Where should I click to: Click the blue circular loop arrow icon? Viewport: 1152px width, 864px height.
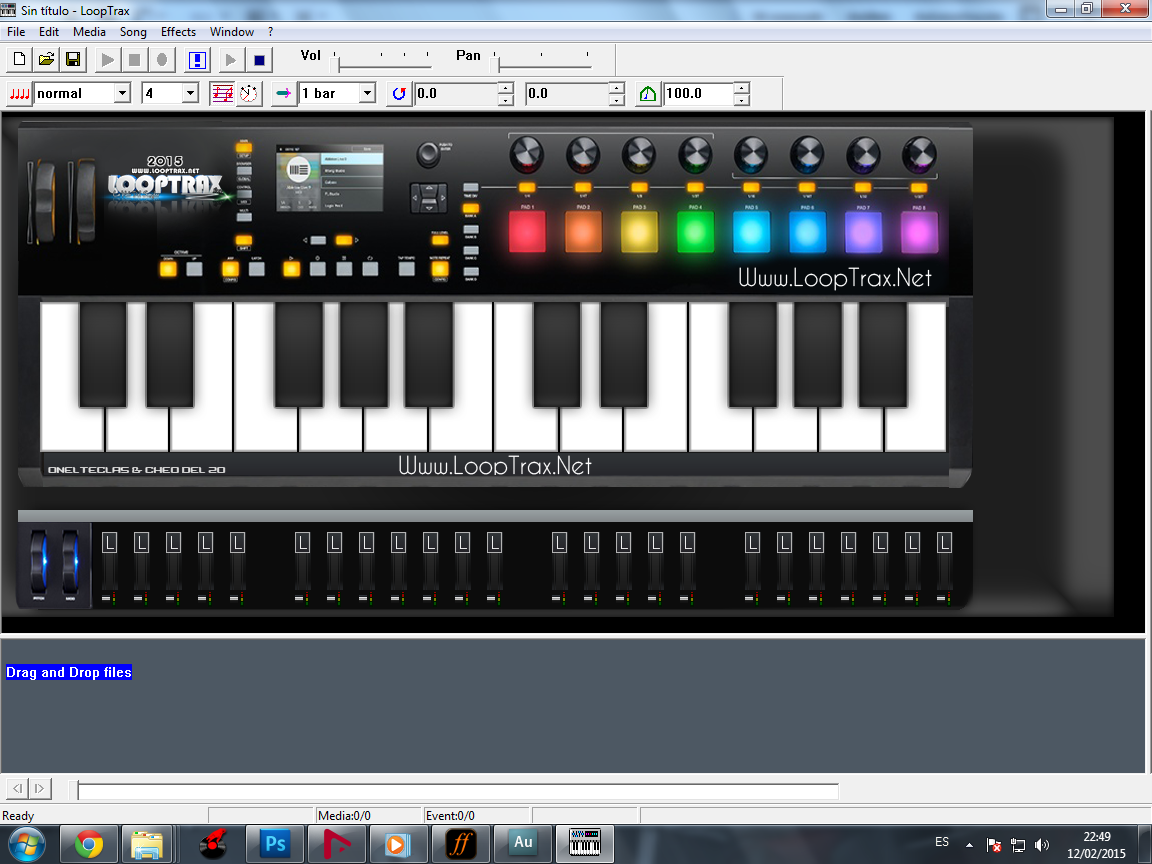coord(399,93)
